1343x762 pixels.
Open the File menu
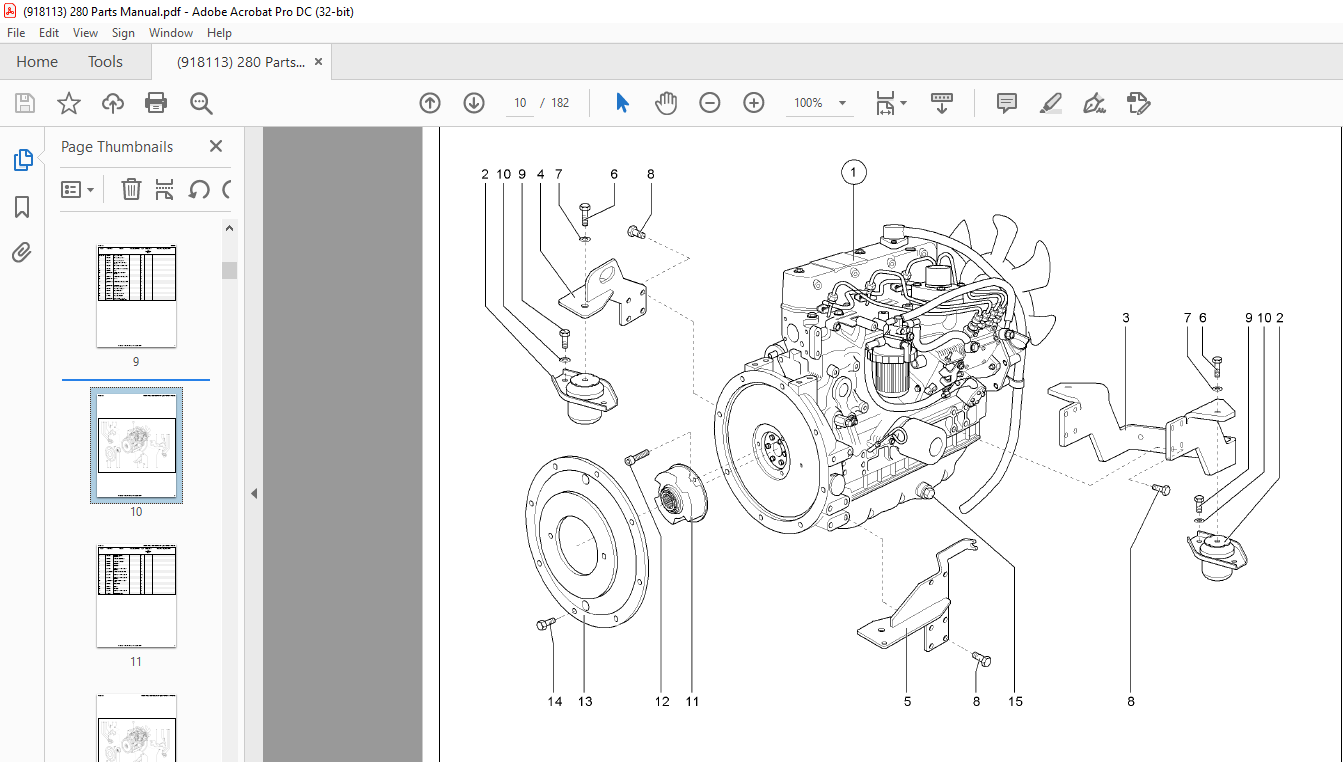(x=16, y=33)
